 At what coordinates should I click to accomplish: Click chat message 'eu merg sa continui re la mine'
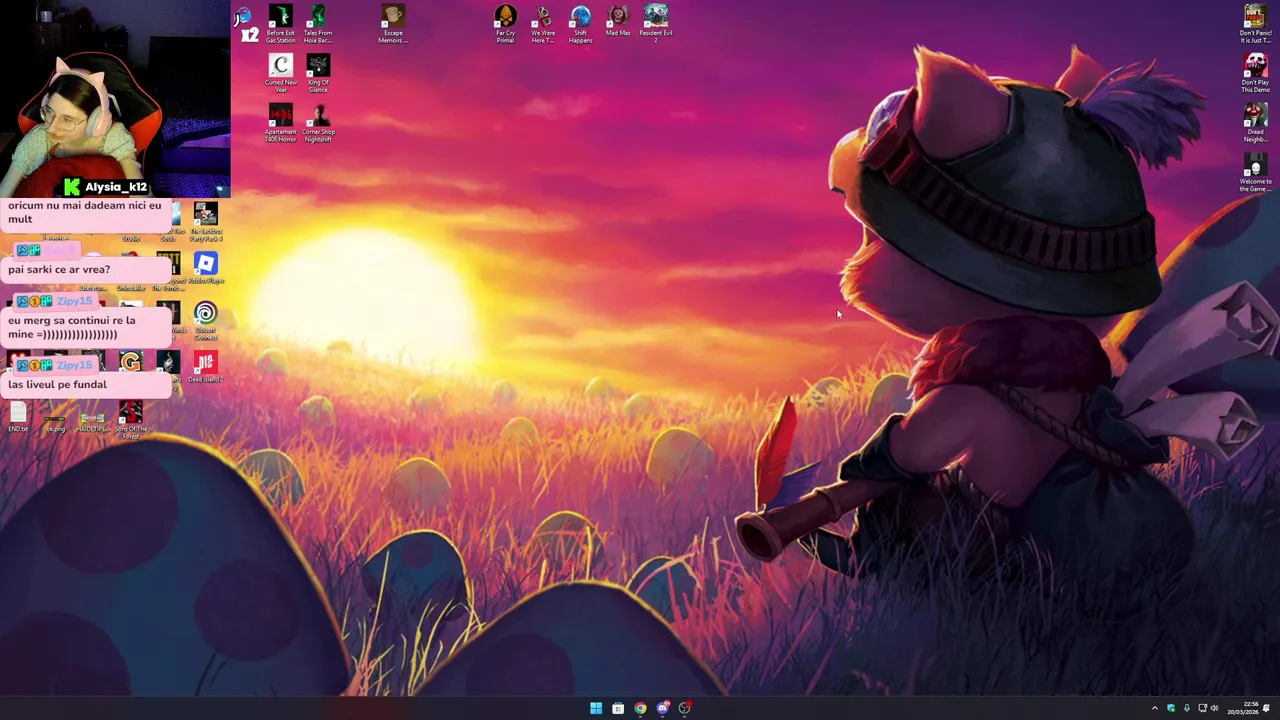point(71,327)
